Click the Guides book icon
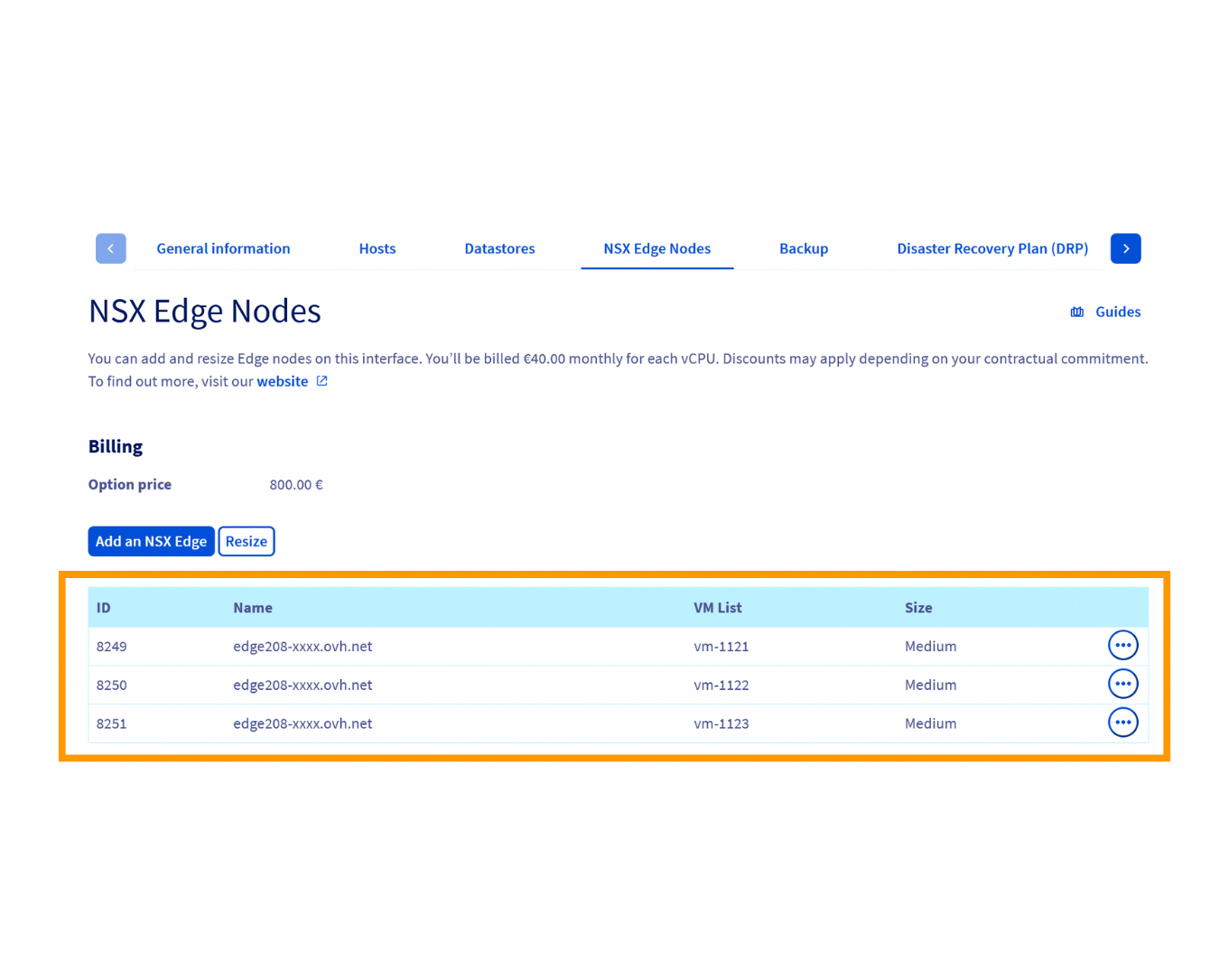The image size is (1229, 980). point(1076,311)
